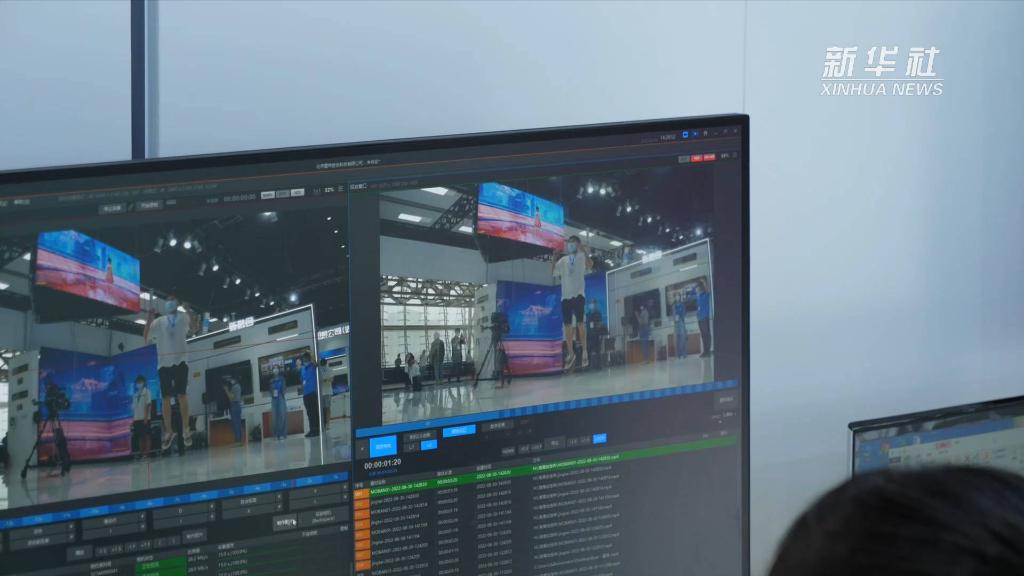This screenshot has width=1024, height=576.
Task: Toggle the small blue button below the gray button near the timecode
Action: pyautogui.click(x=428, y=445)
